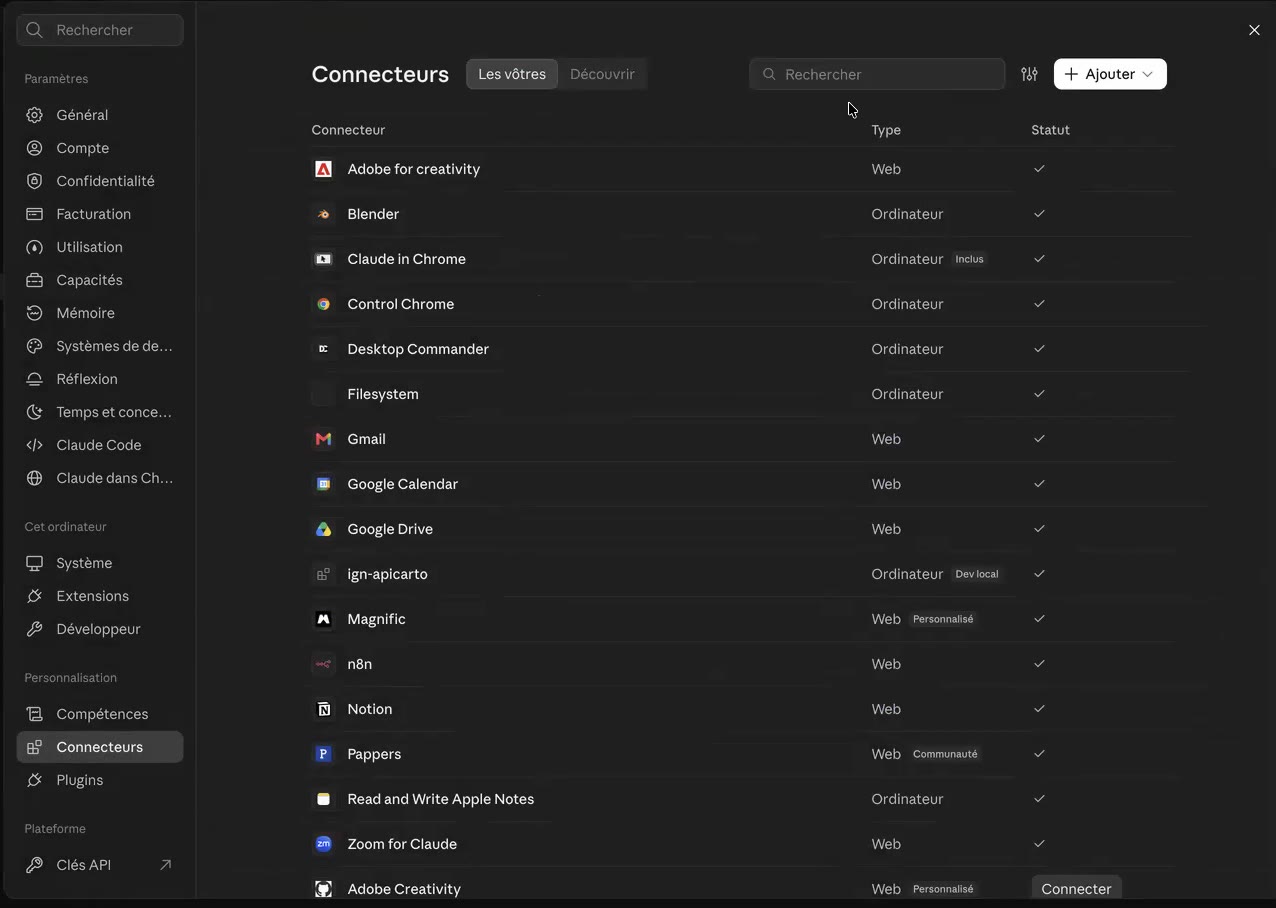The height and width of the screenshot is (908, 1276).
Task: Click the ign-apicarto connector icon
Action: [323, 574]
